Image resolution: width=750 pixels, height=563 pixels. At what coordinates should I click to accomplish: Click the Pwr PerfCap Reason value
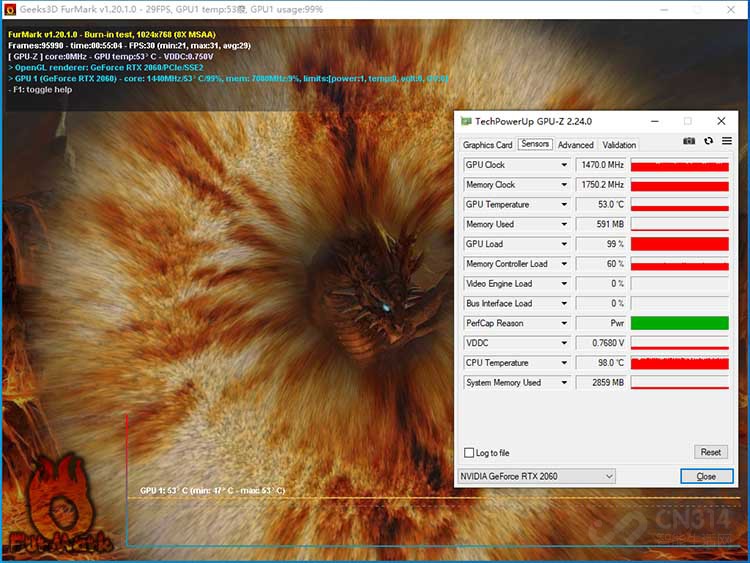601,323
